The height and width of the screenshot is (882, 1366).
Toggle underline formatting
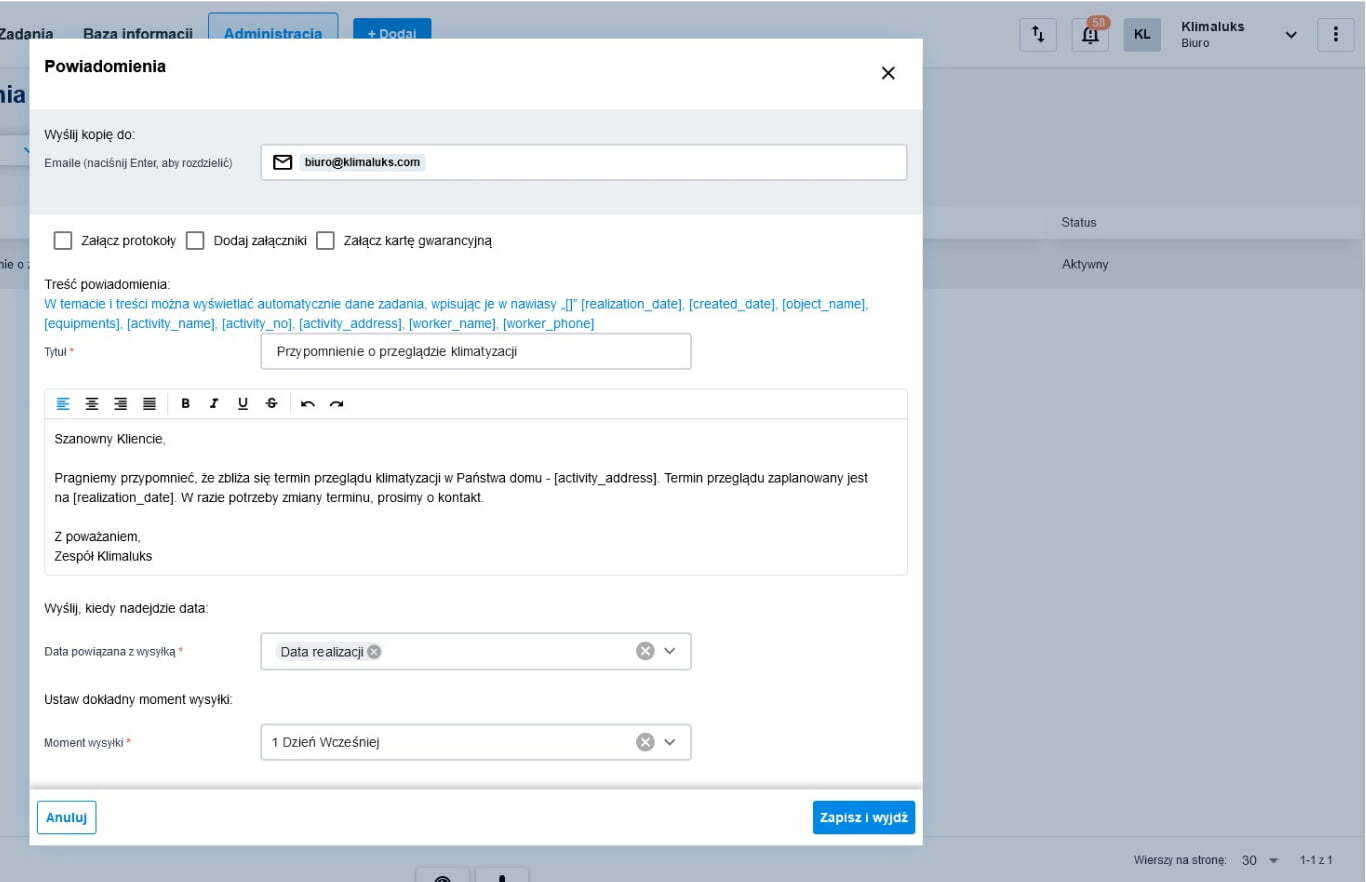(x=243, y=404)
